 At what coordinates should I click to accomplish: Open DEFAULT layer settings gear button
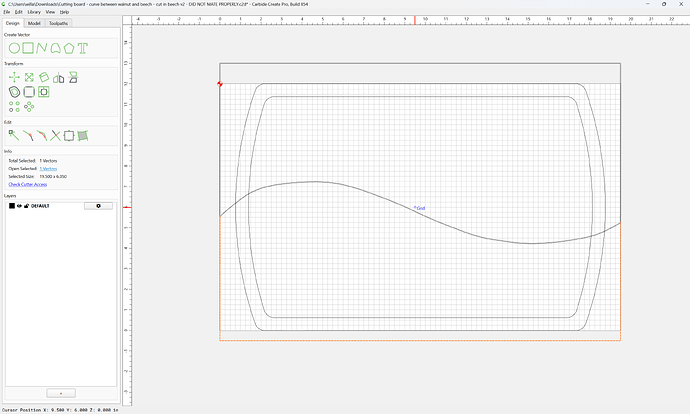click(x=98, y=206)
